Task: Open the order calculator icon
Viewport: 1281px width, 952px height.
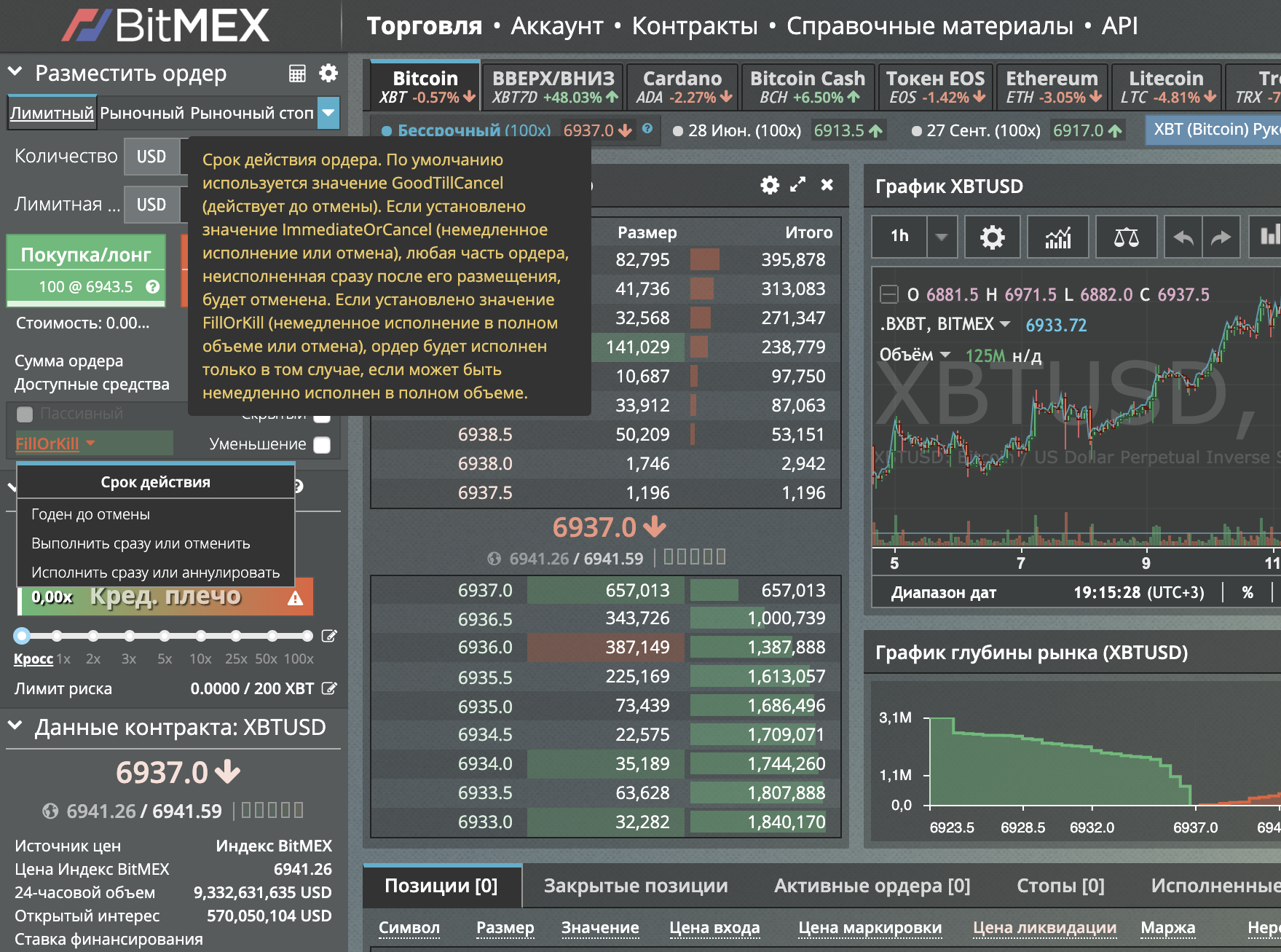Action: point(297,74)
